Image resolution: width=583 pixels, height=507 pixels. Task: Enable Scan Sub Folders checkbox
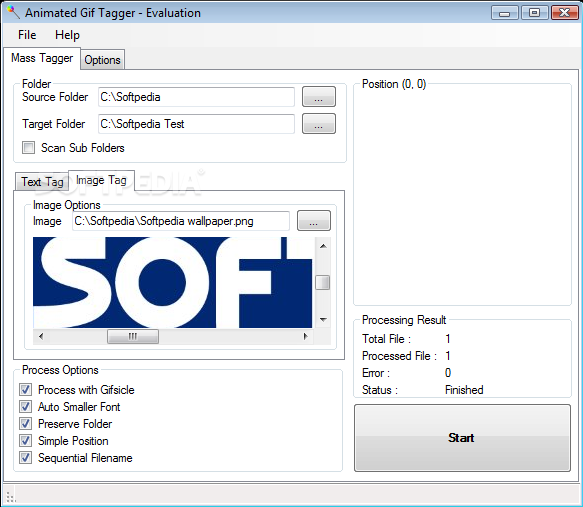28,148
